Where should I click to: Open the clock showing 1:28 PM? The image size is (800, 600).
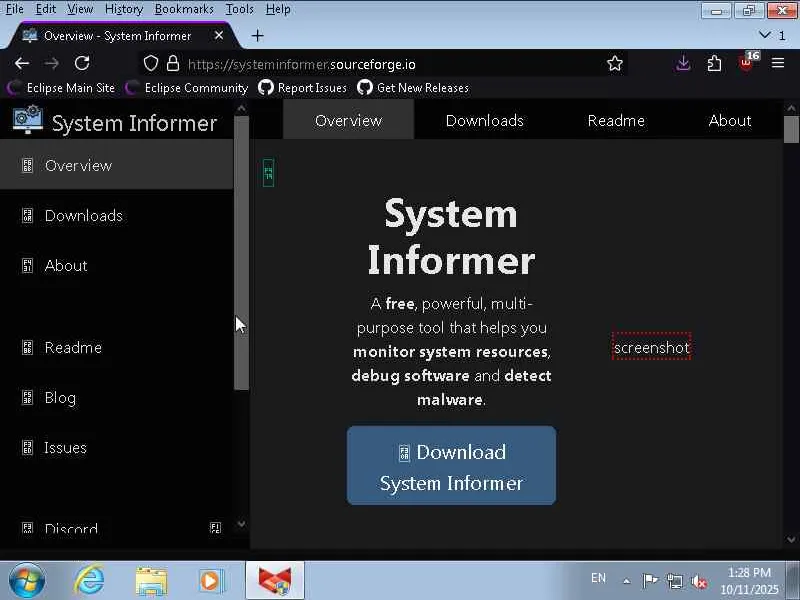749,581
